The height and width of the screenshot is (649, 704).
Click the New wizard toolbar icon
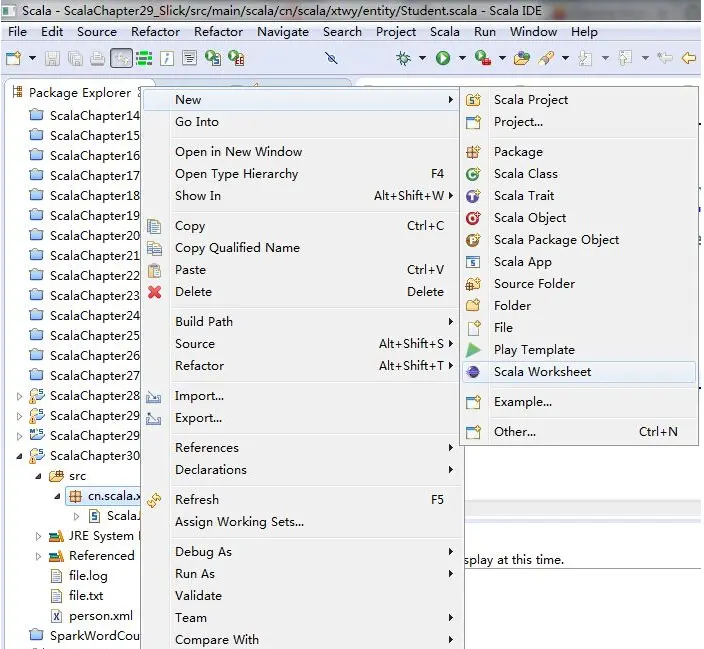pyautogui.click(x=13, y=58)
